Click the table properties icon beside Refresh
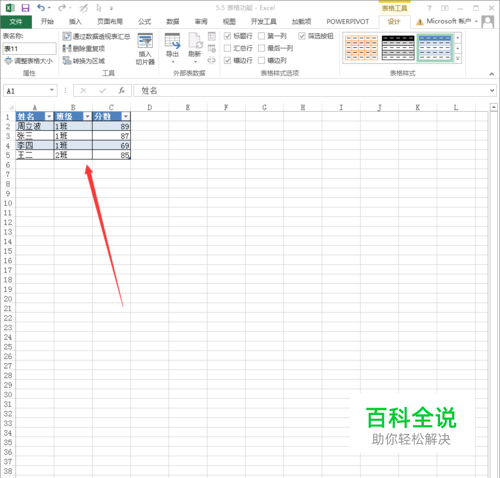Image resolution: width=500 pixels, height=478 pixels. point(212,36)
